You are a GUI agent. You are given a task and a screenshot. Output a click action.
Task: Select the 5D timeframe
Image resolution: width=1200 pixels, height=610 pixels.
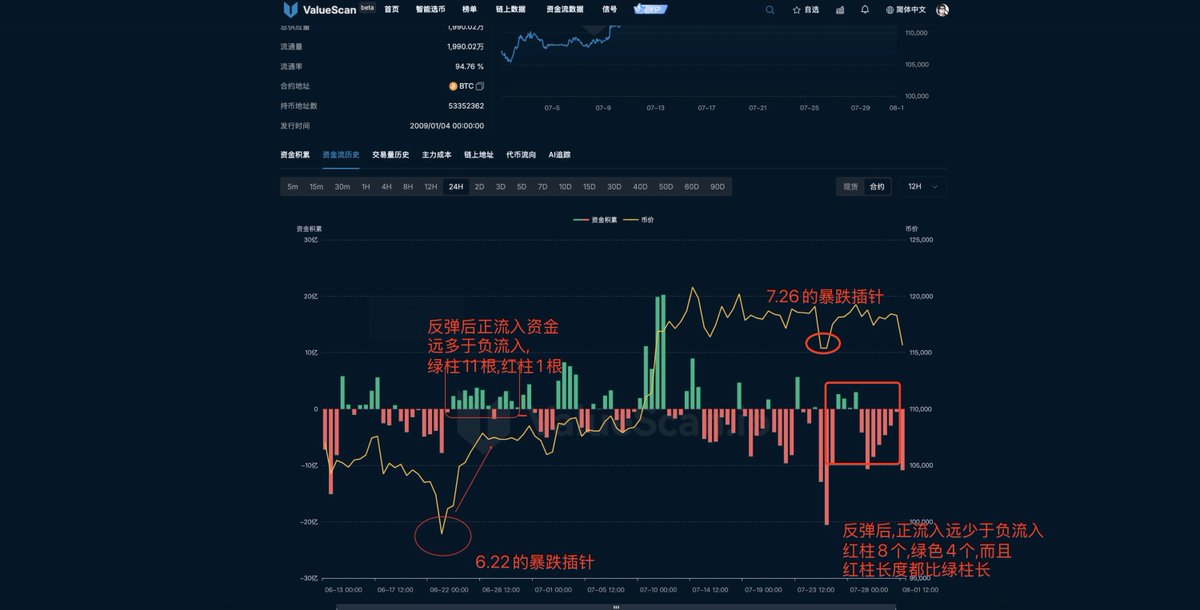(522, 186)
